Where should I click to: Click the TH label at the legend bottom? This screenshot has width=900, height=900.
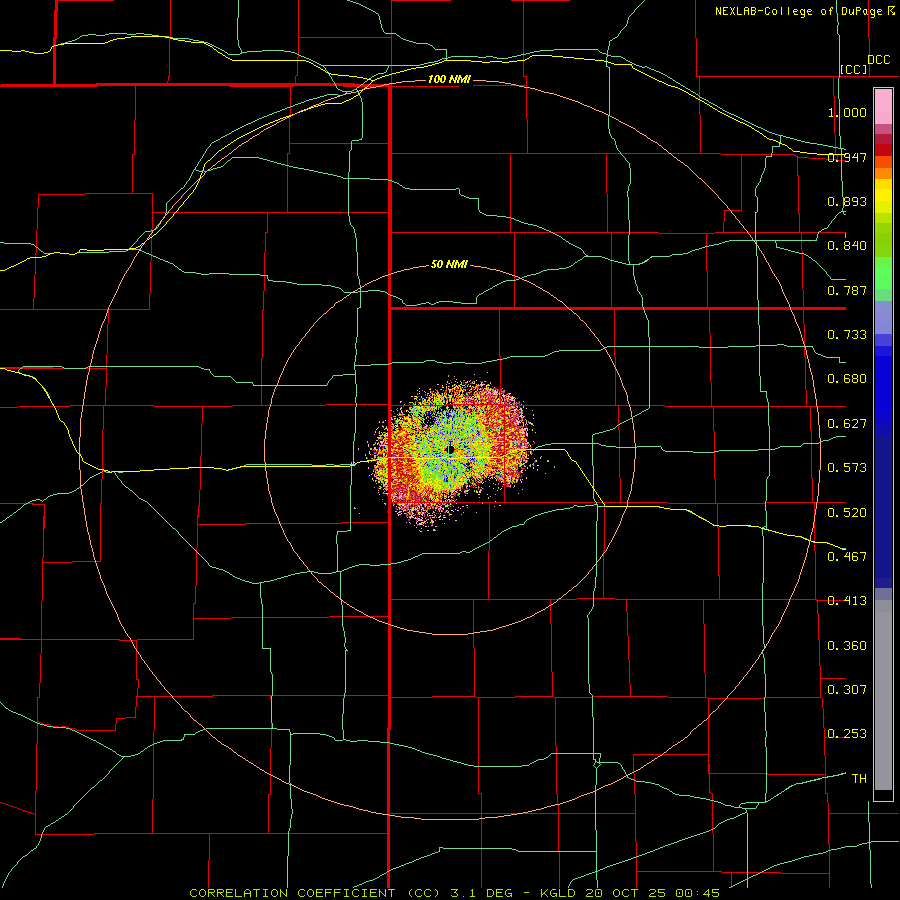[x=859, y=779]
